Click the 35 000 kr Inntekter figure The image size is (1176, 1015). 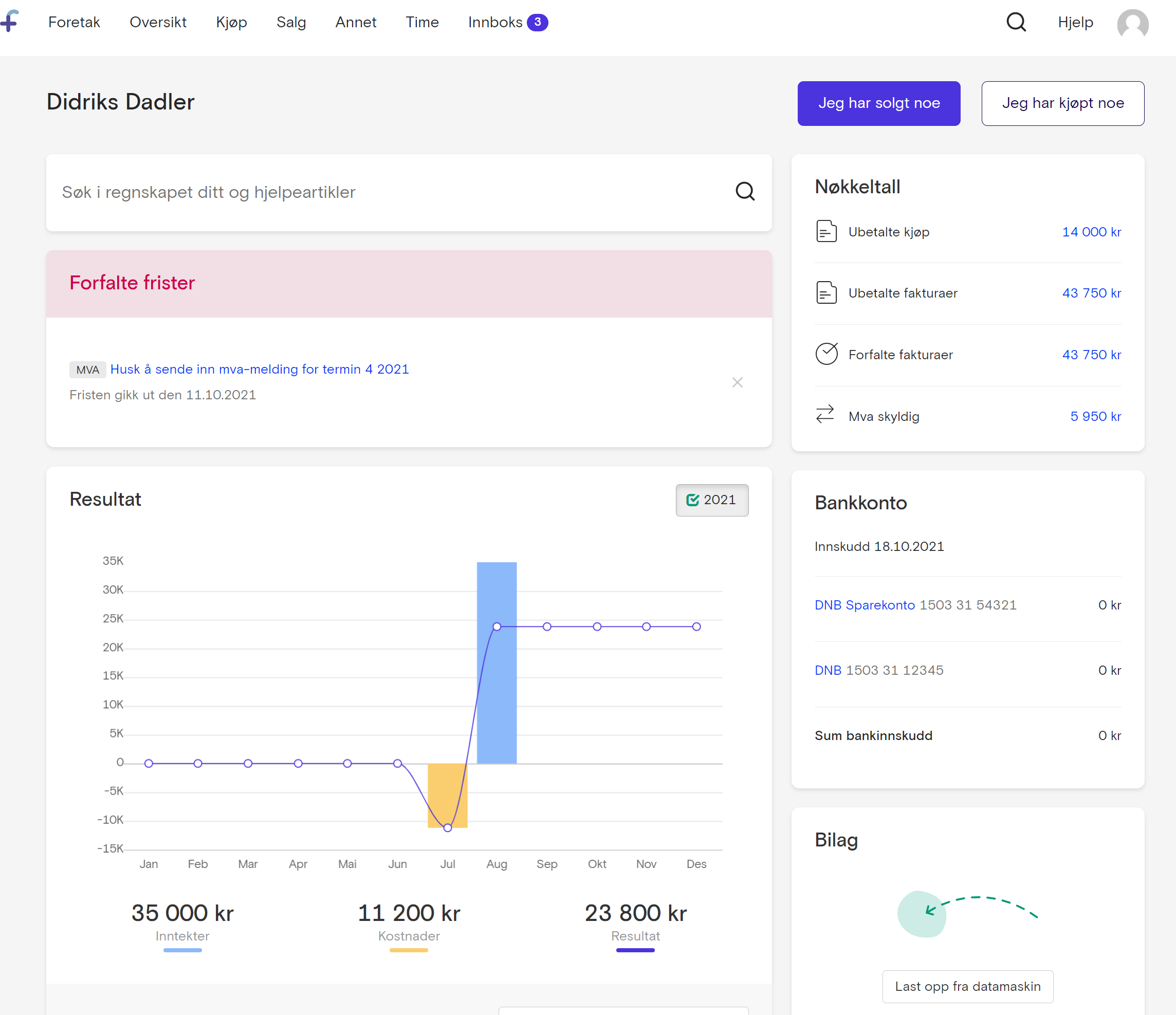point(182,913)
